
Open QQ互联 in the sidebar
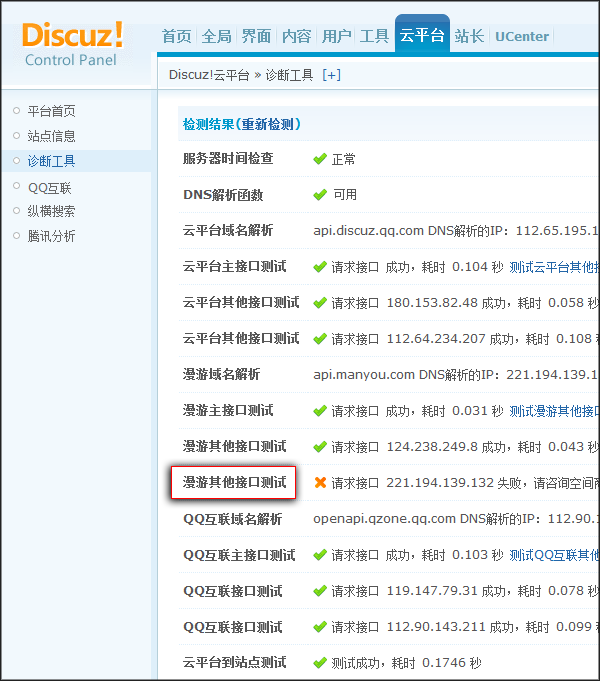[x=49, y=188]
